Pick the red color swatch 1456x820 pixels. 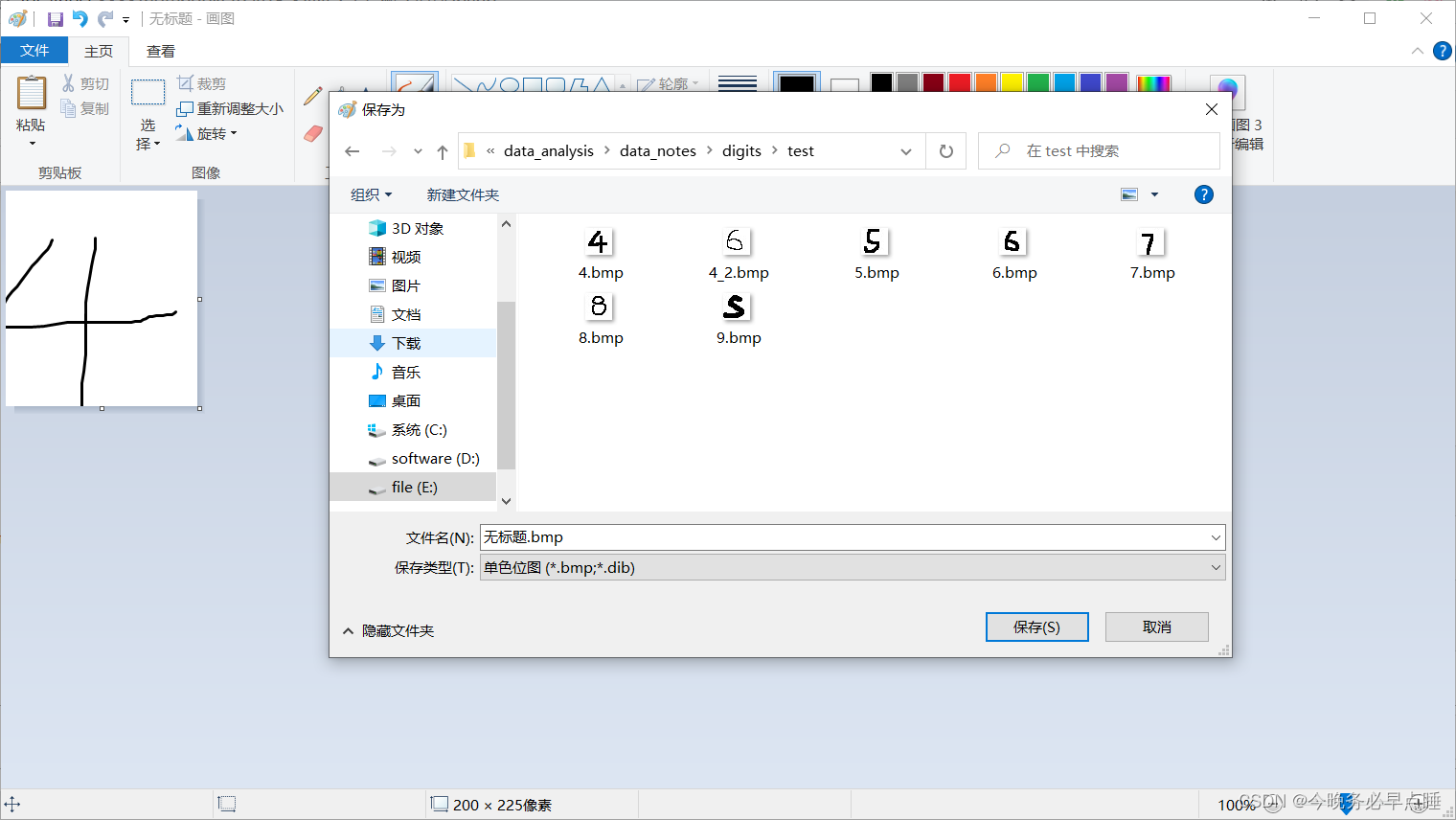pos(960,83)
